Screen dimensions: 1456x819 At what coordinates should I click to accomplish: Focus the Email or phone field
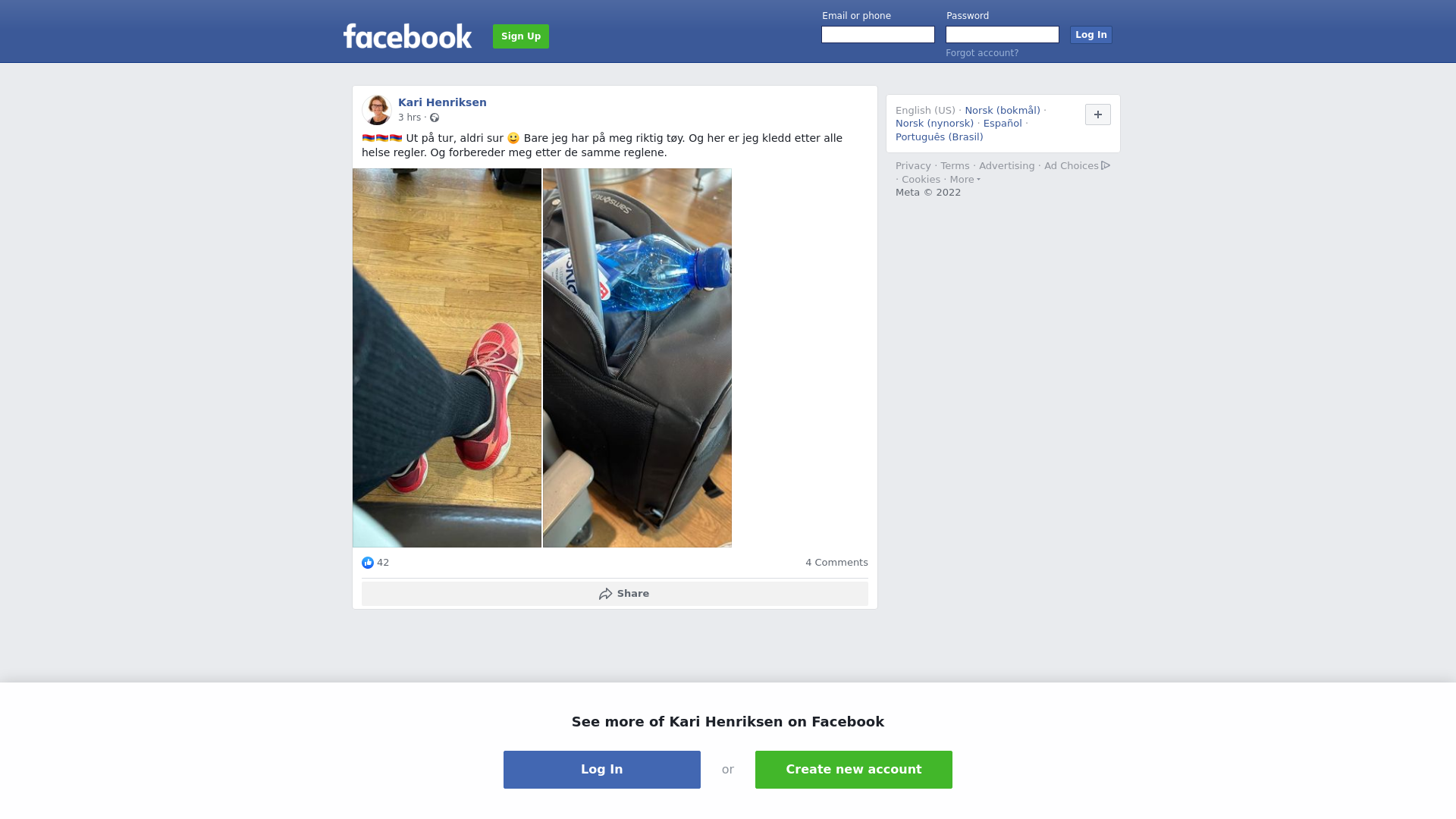[x=878, y=35]
